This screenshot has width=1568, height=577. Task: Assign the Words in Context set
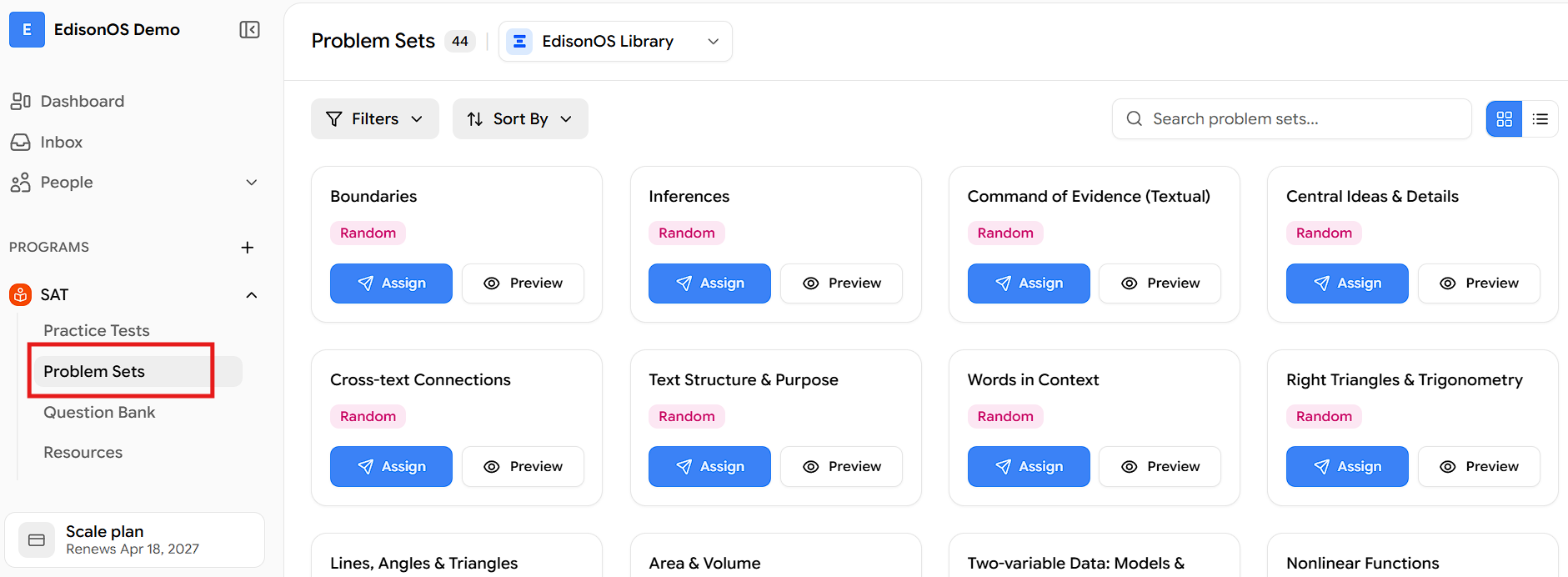tap(1029, 467)
